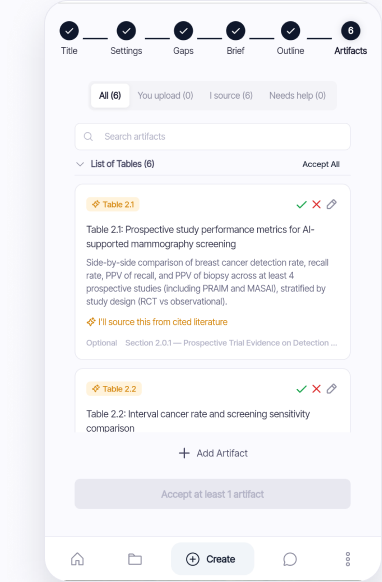The width and height of the screenshot is (382, 582).
Task: Reject Table 2.2 with red X
Action: point(316,389)
